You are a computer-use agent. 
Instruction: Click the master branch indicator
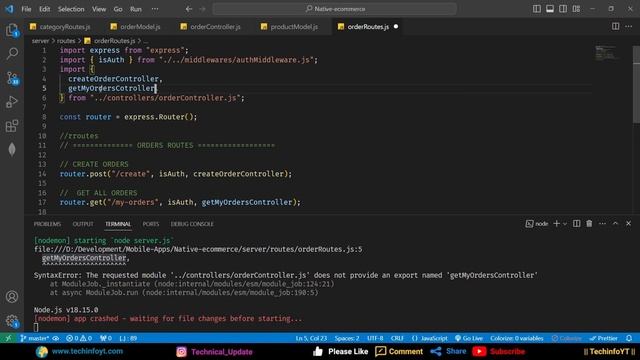point(35,338)
